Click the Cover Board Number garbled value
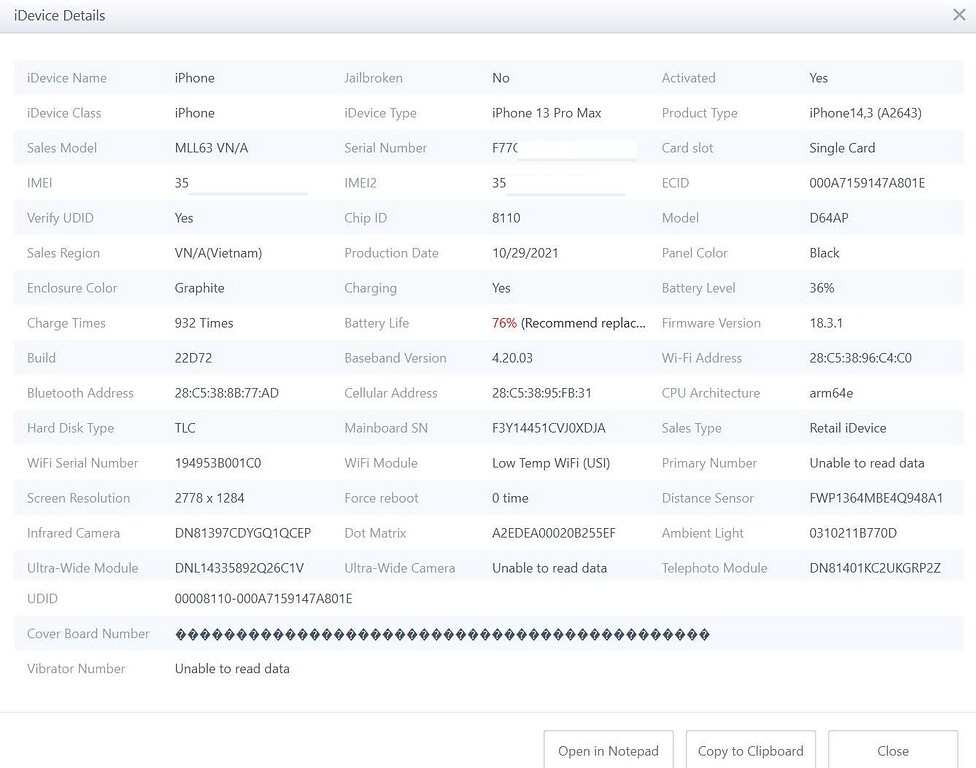This screenshot has width=976, height=768. tap(442, 634)
